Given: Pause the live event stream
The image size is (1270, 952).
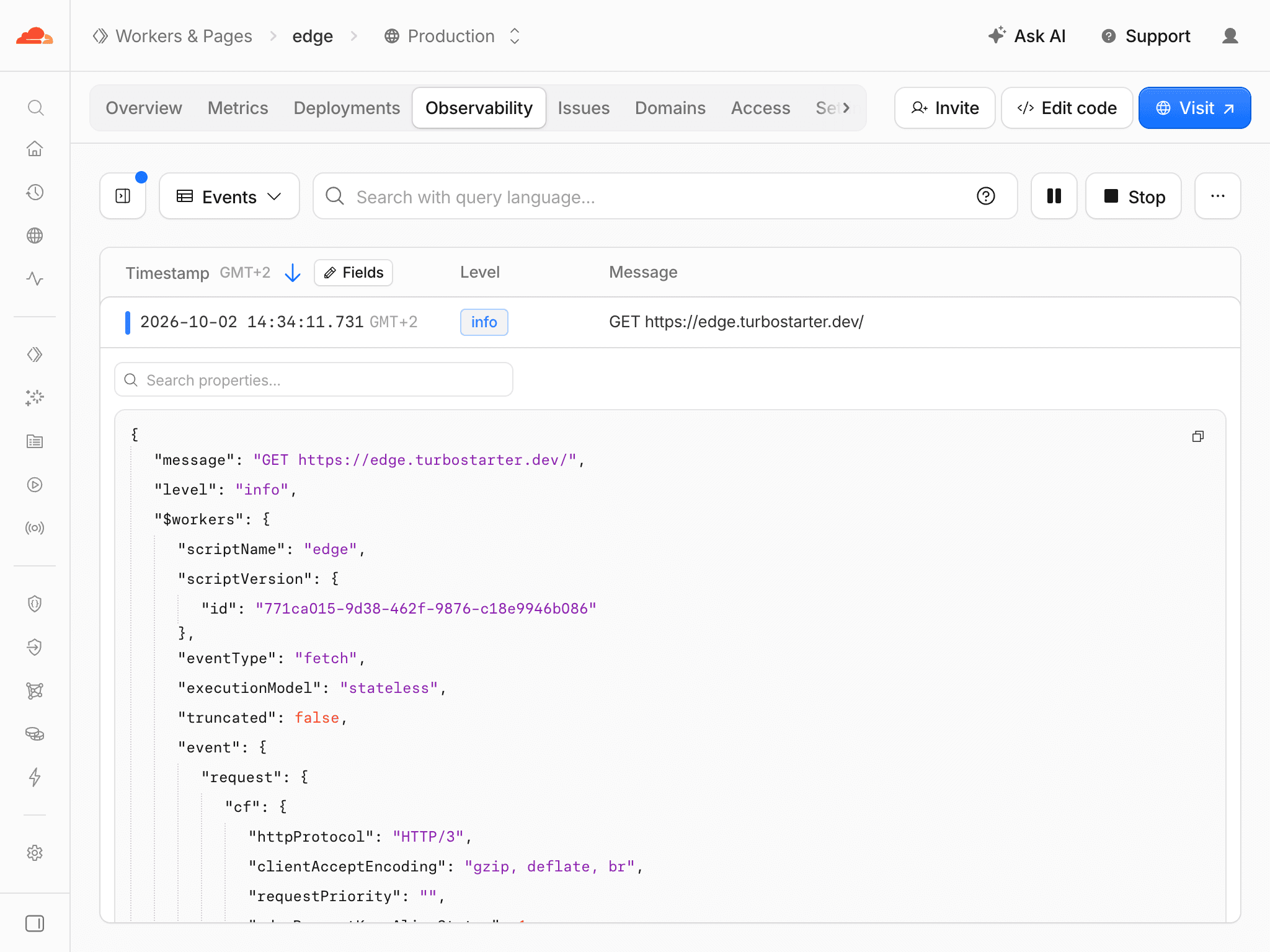Looking at the screenshot, I should click(x=1054, y=196).
